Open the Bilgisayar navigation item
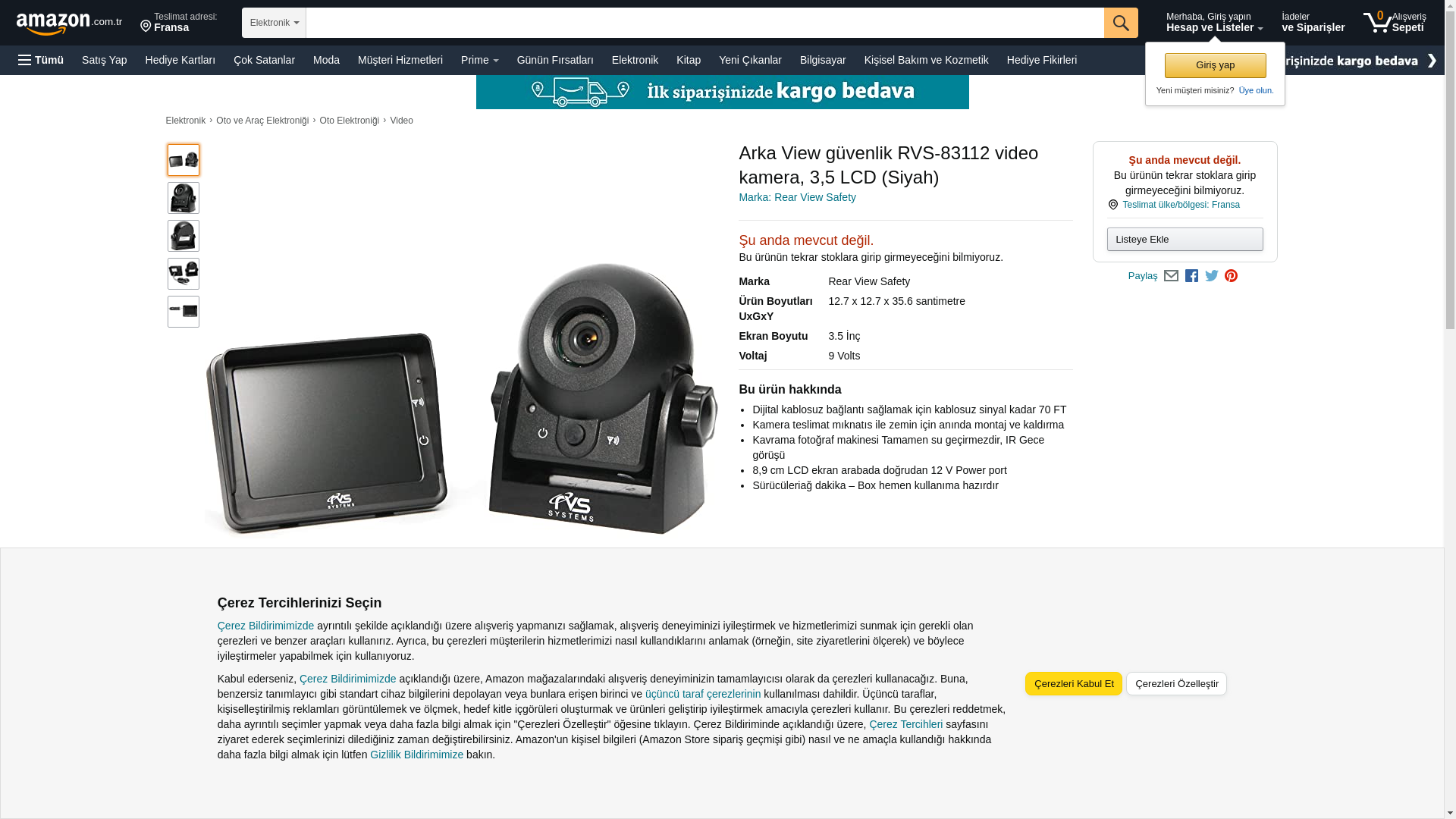Image resolution: width=1456 pixels, height=819 pixels. click(823, 60)
